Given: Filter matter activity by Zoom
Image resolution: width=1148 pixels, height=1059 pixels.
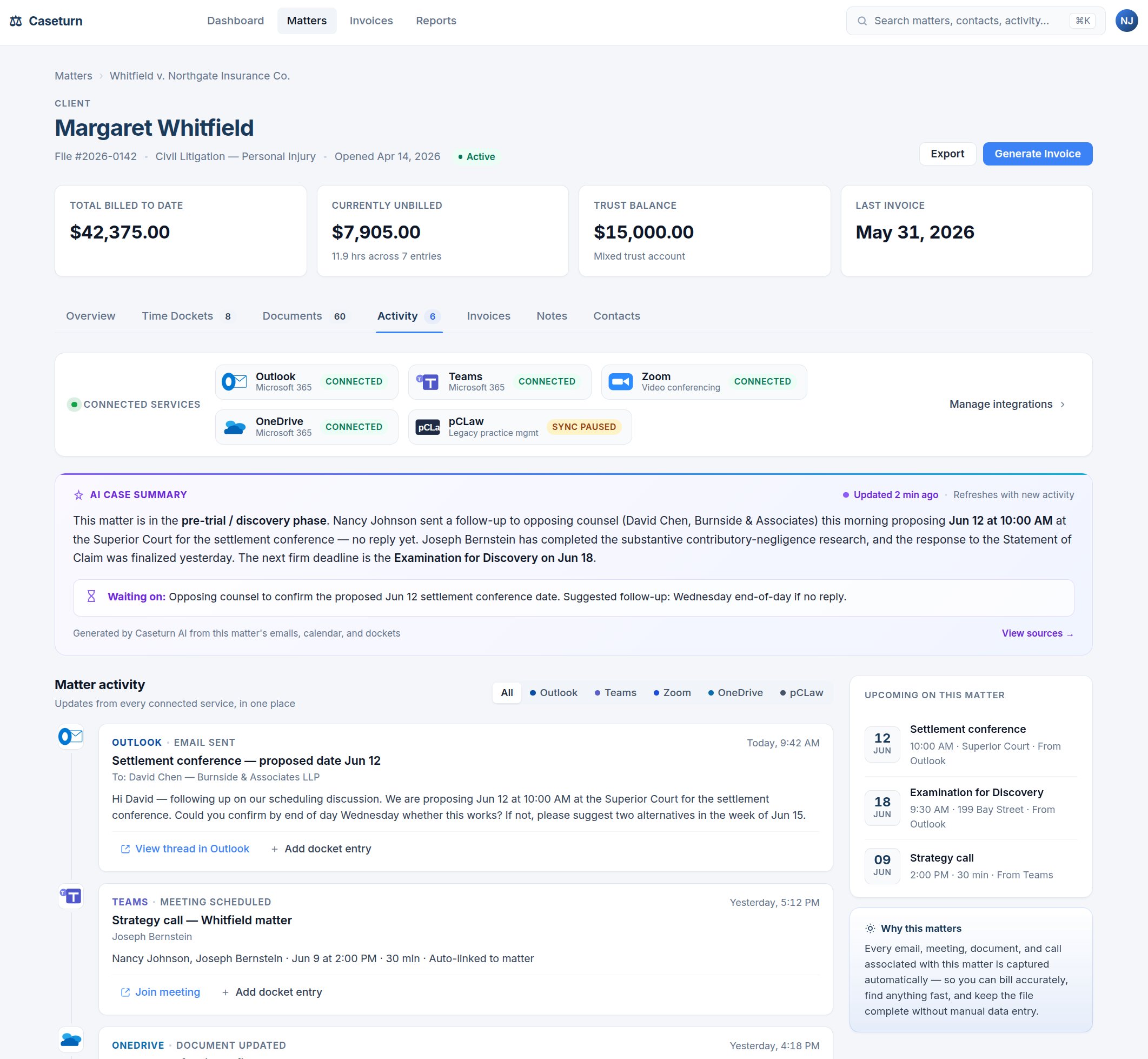Looking at the screenshot, I should (x=672, y=693).
